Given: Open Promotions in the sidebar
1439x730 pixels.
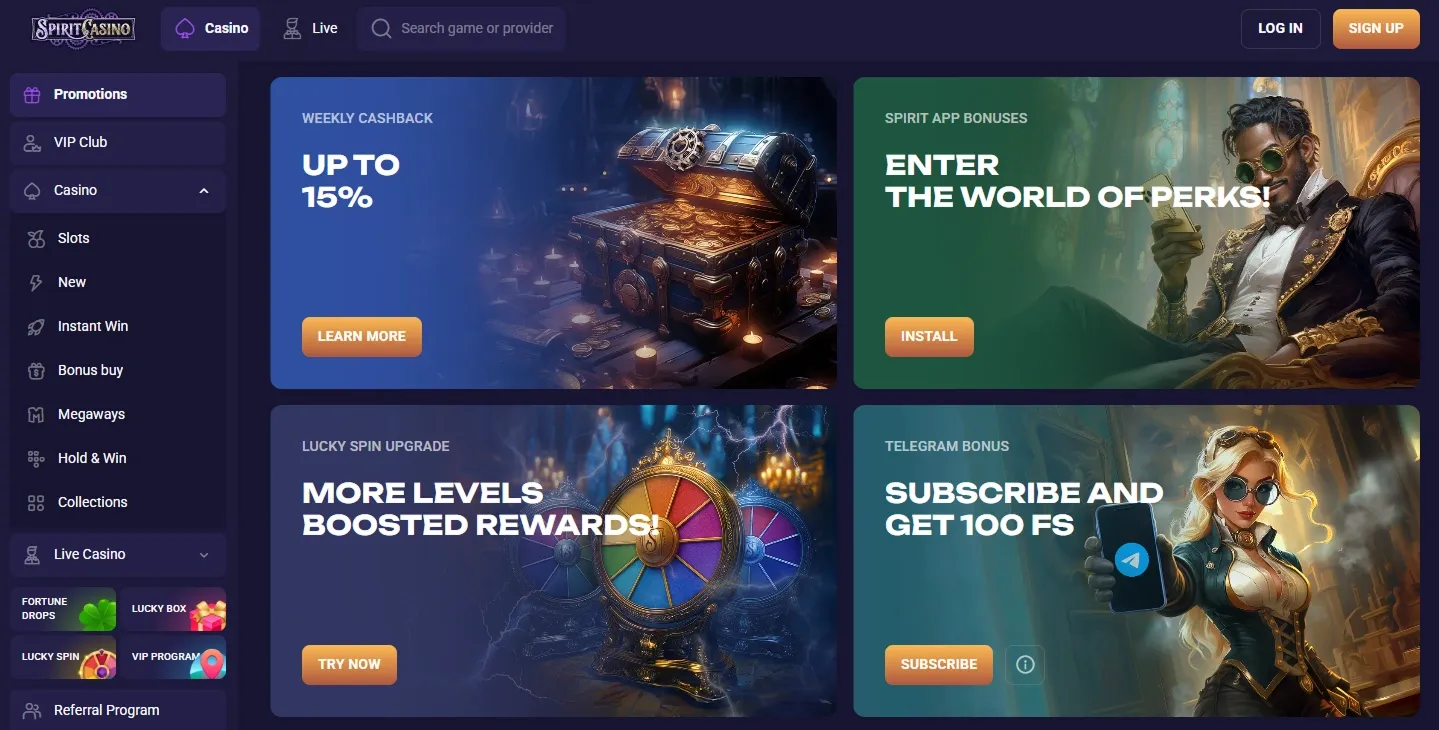Looking at the screenshot, I should [118, 94].
